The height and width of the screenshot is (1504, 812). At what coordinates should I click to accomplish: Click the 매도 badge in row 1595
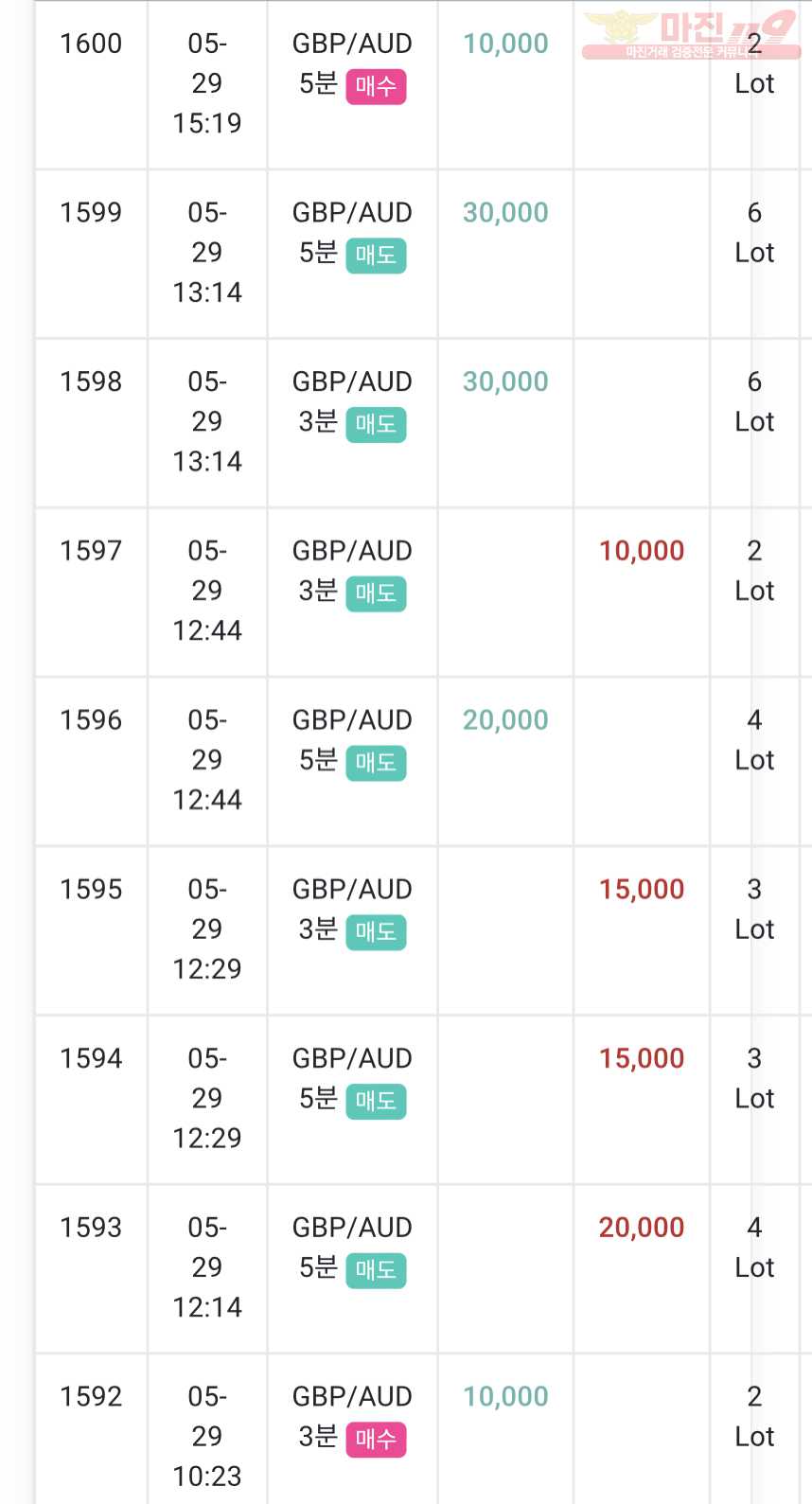(376, 932)
